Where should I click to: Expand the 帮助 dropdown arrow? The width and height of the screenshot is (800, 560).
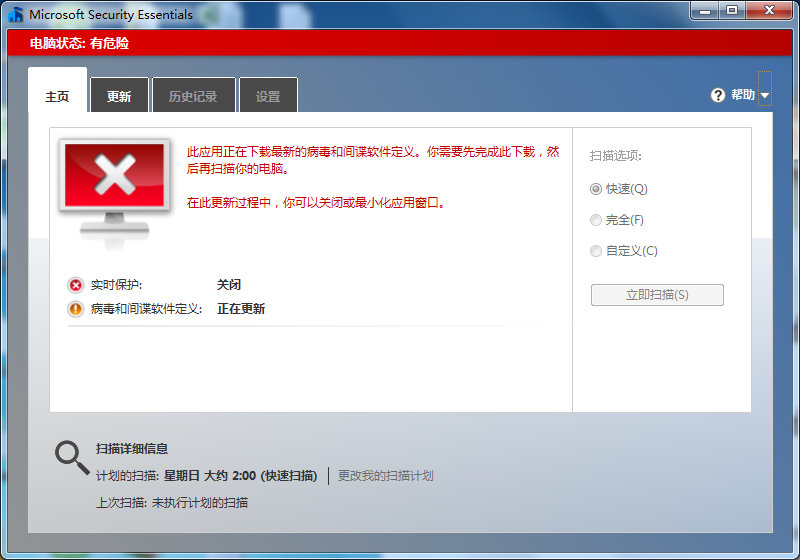(765, 96)
